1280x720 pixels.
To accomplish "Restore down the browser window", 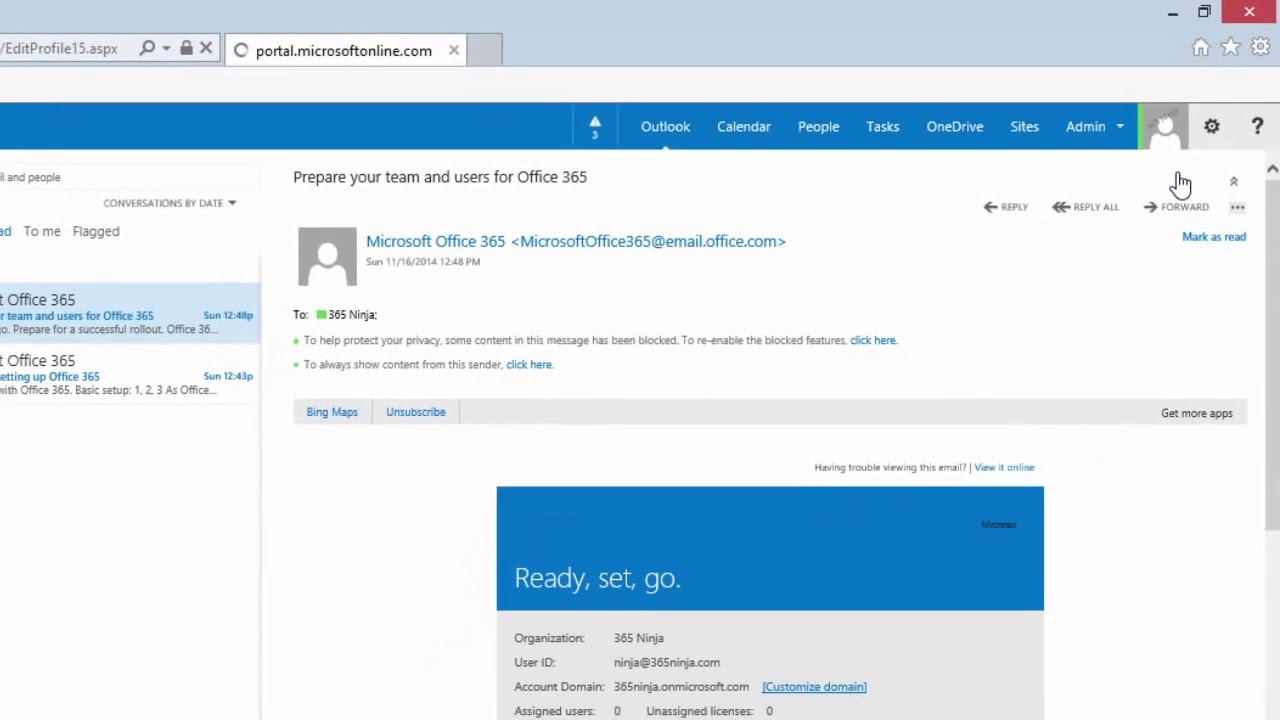I will click(x=1204, y=12).
